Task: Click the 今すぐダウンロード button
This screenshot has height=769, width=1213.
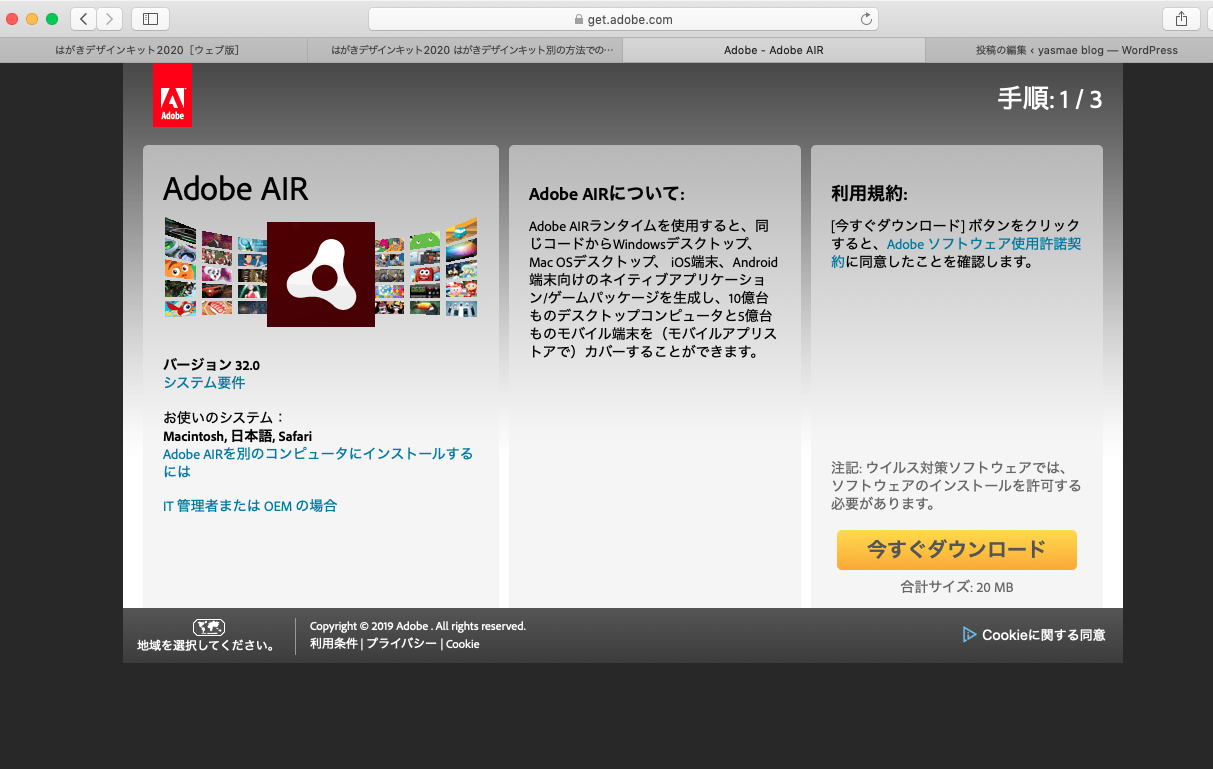Action: tap(956, 550)
